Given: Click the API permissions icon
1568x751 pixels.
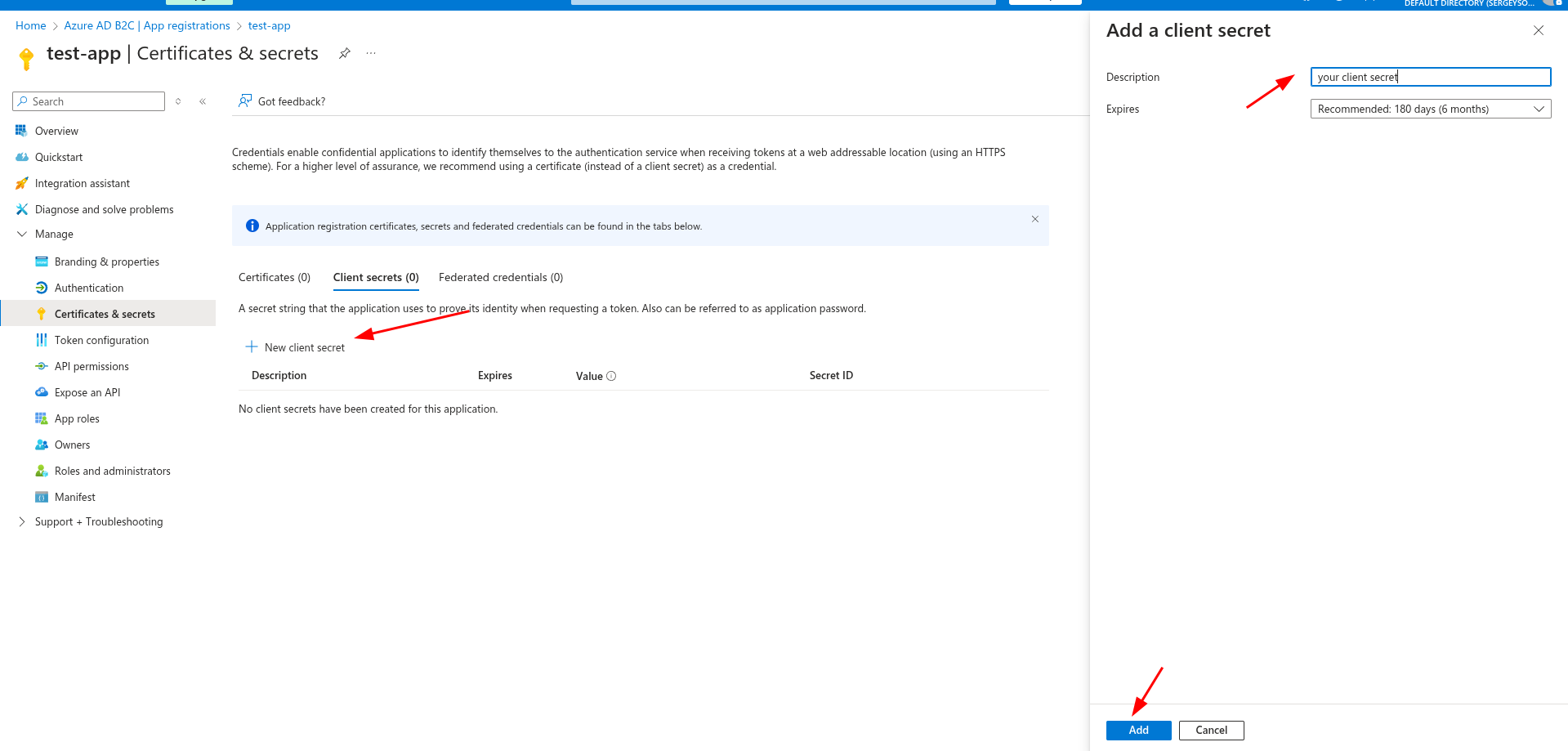Looking at the screenshot, I should [x=42, y=366].
